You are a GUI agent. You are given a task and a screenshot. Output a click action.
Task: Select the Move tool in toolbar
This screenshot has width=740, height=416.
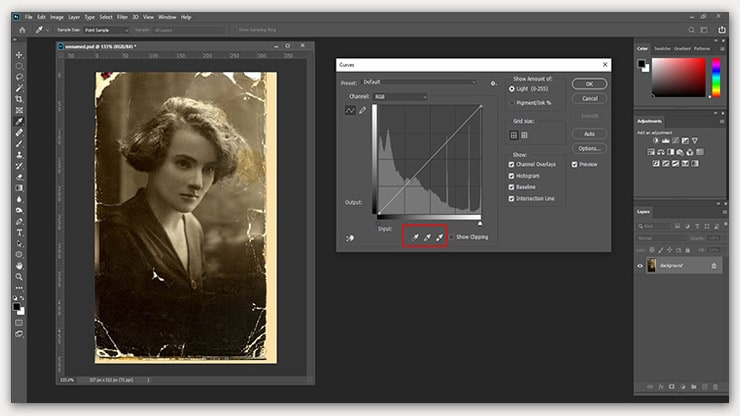tap(20, 53)
